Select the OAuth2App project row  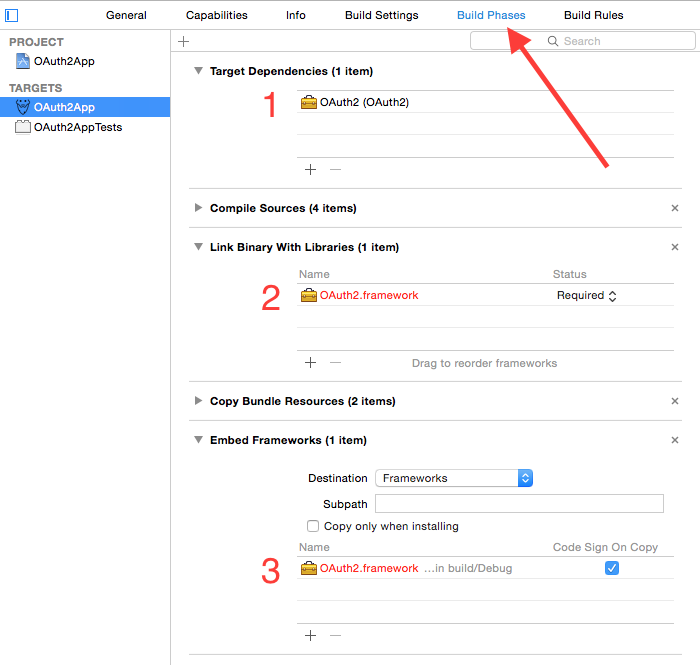pos(85,61)
